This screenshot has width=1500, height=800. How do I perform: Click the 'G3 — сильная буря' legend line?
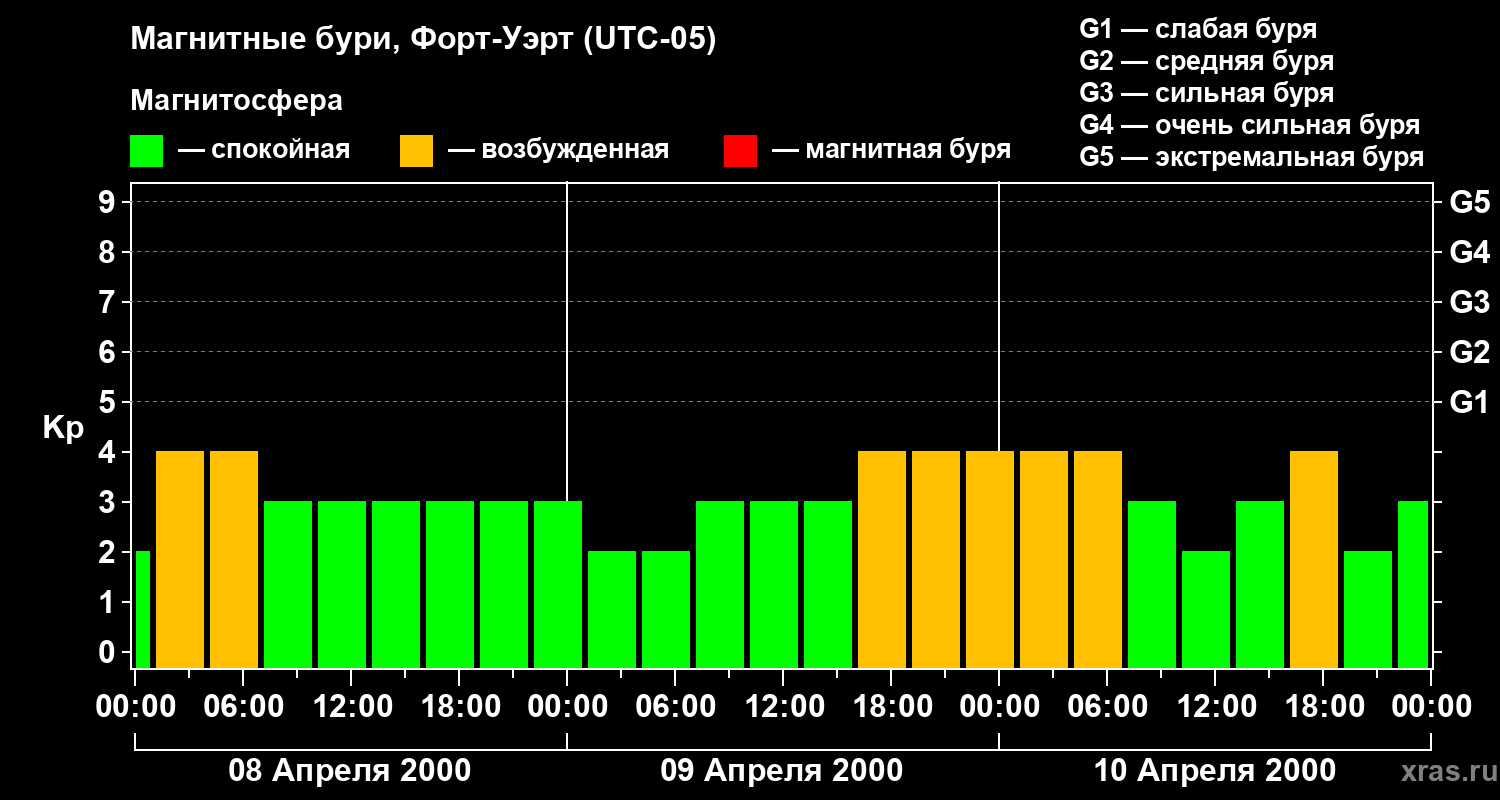(x=1206, y=93)
